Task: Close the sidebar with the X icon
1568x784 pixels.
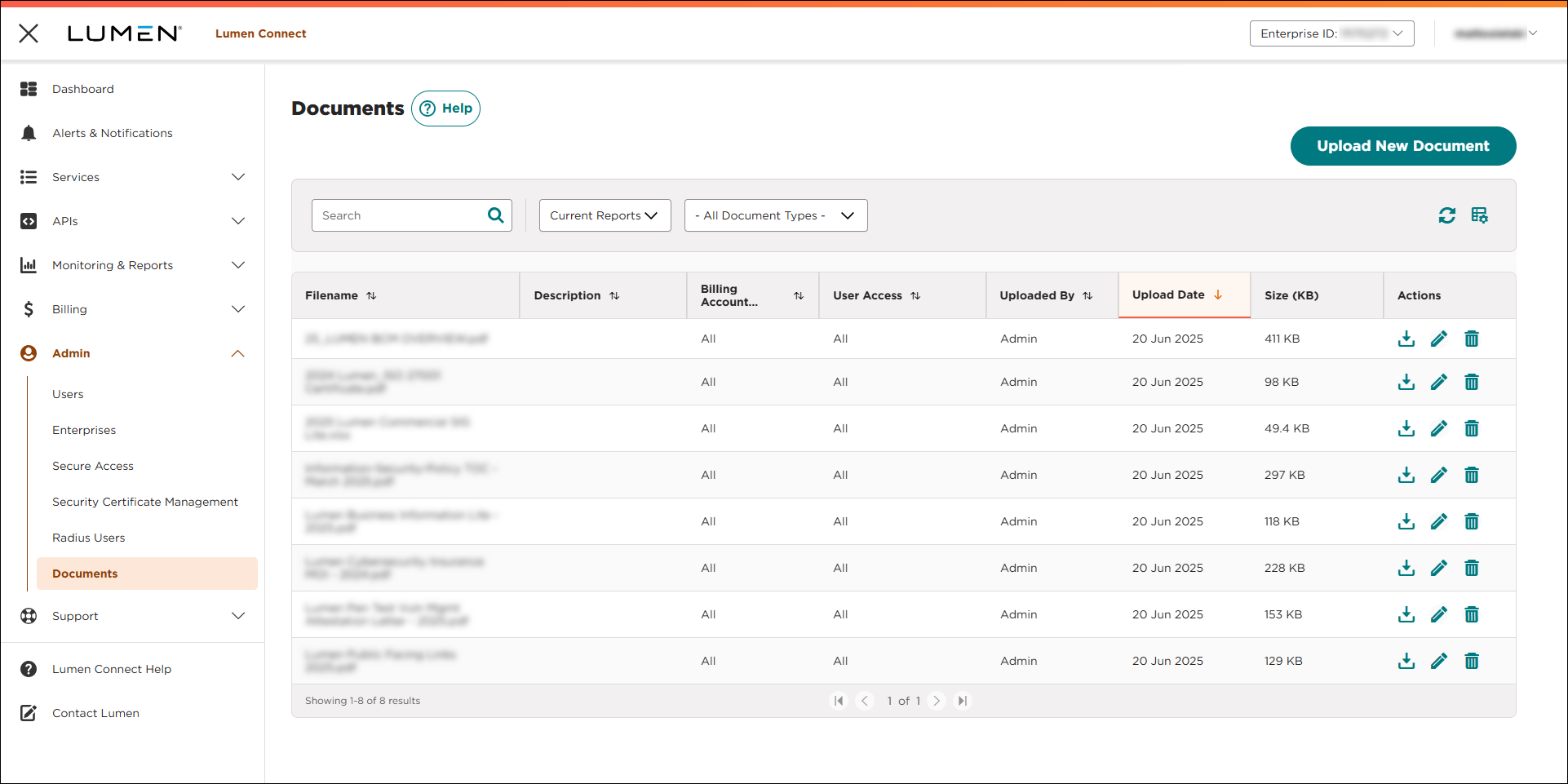Action: [29, 33]
